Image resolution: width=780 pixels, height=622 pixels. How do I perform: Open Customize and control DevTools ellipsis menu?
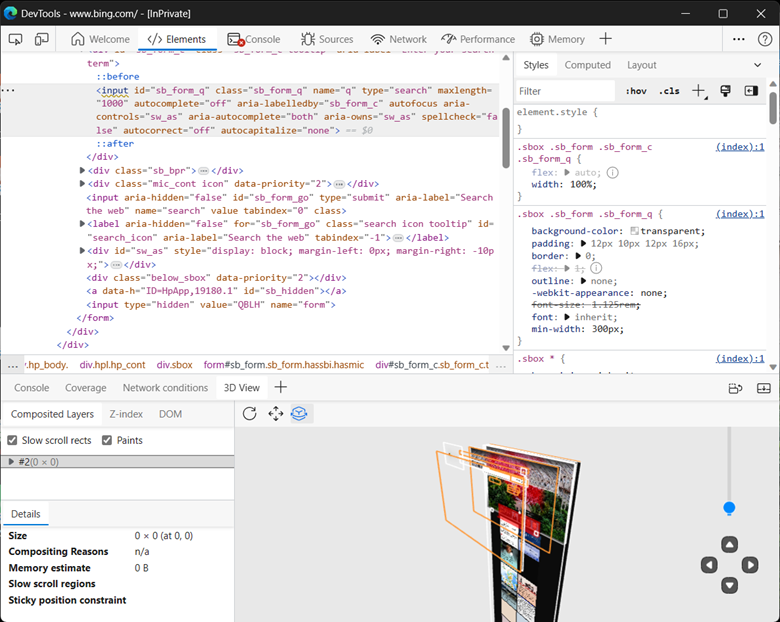pos(739,39)
